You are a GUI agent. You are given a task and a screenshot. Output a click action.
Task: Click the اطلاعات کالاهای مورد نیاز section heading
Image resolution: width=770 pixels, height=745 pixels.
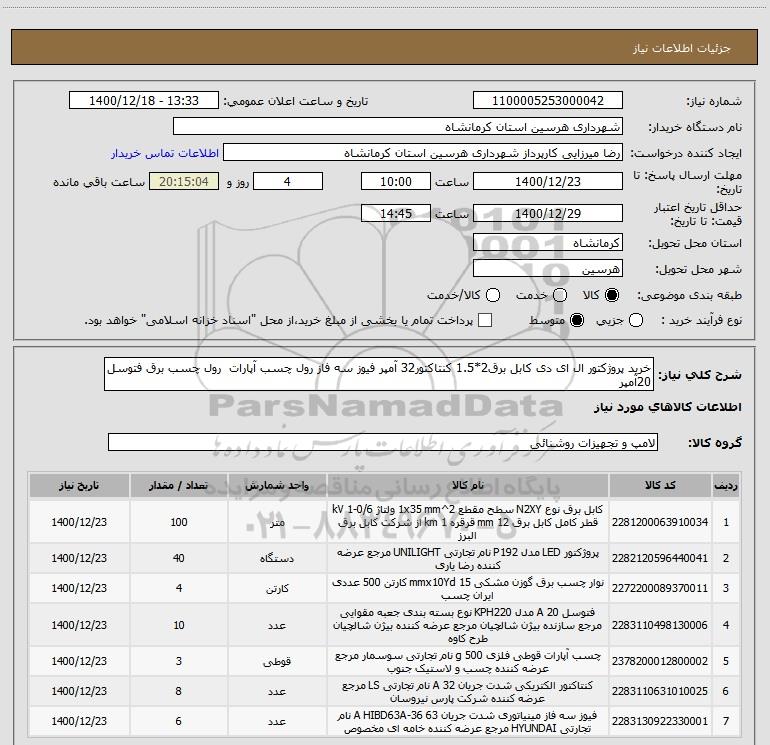click(668, 407)
